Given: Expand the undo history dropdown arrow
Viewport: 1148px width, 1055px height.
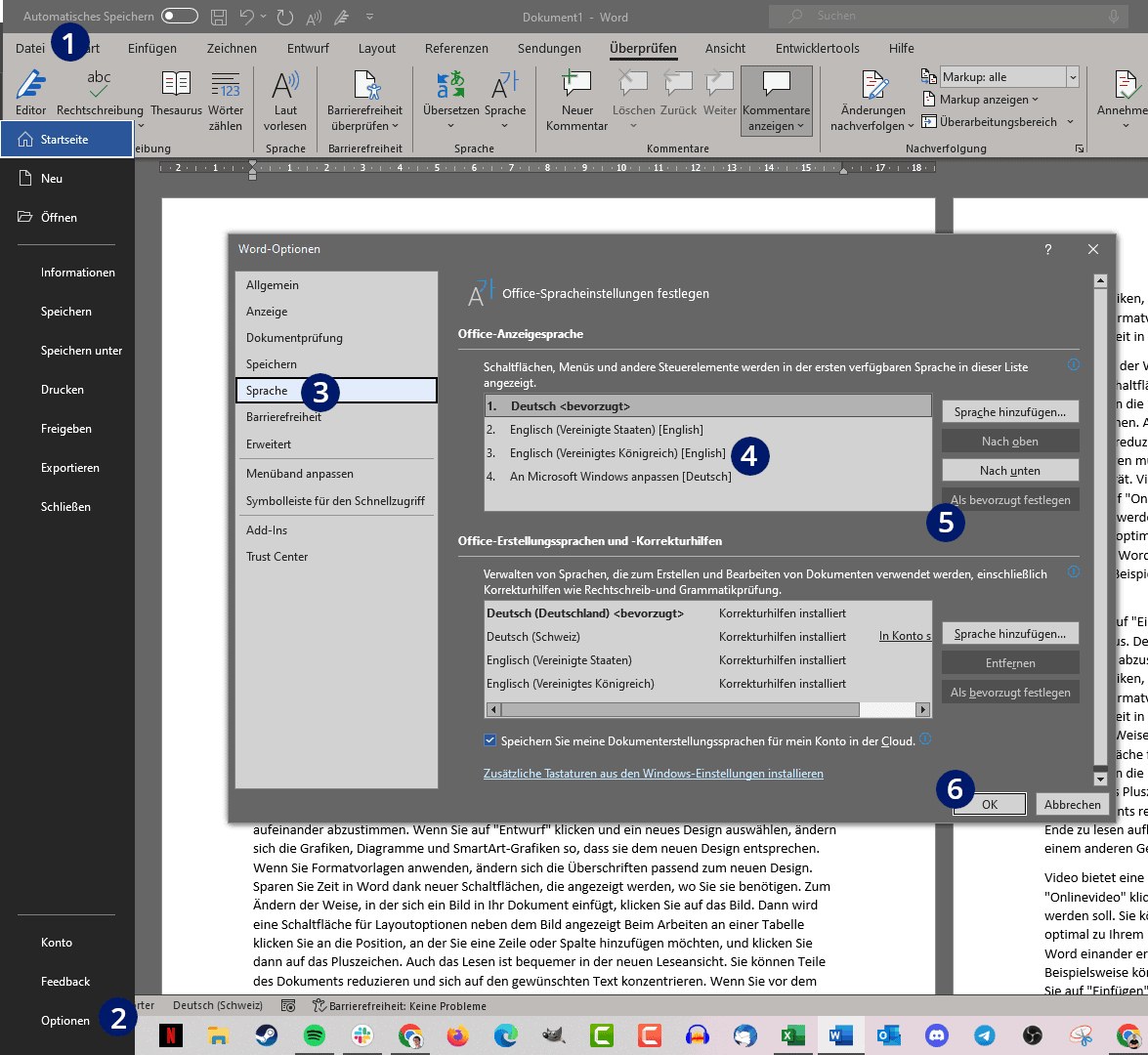Looking at the screenshot, I should click(x=264, y=16).
